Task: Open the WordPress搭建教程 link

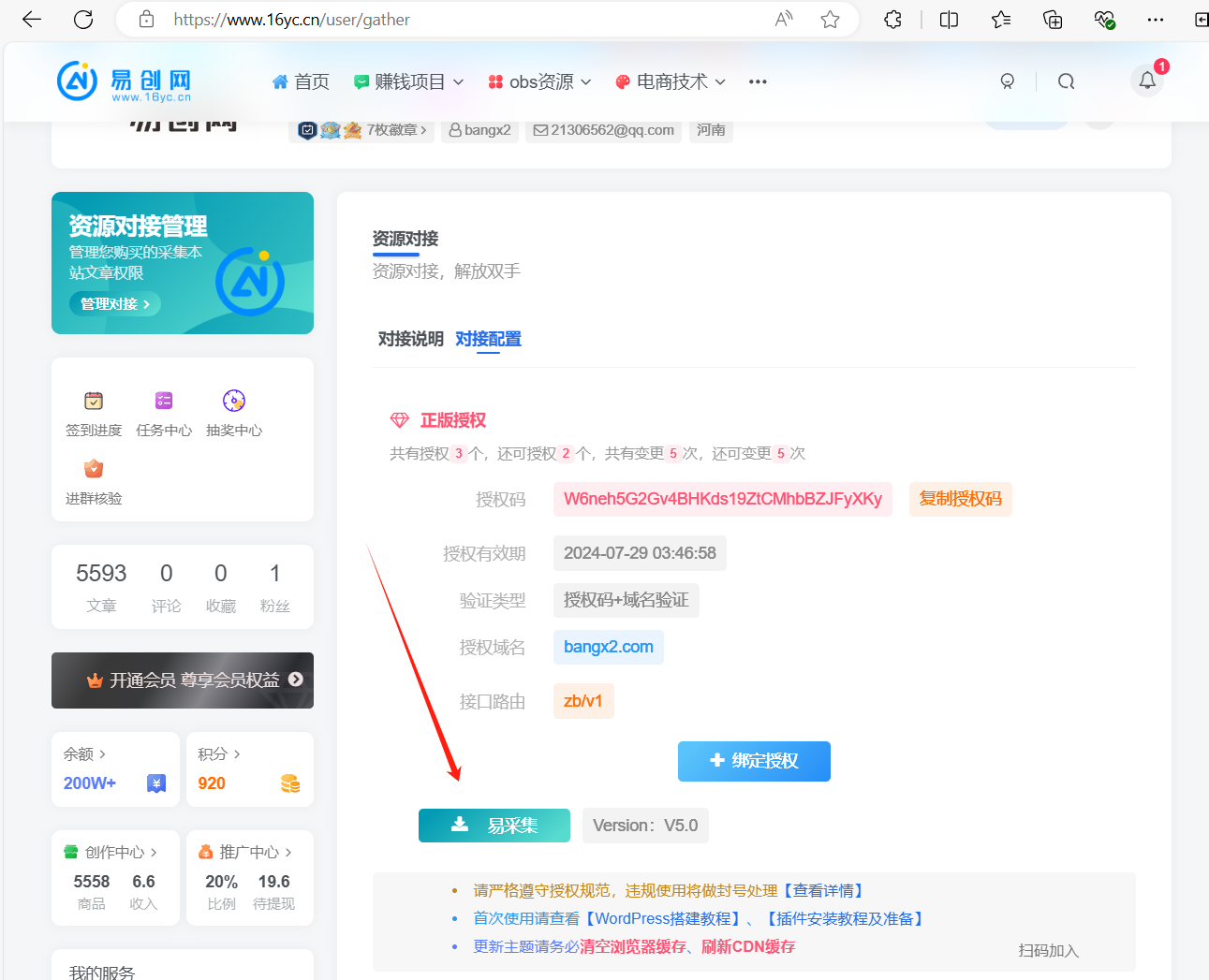Action: pos(662,918)
